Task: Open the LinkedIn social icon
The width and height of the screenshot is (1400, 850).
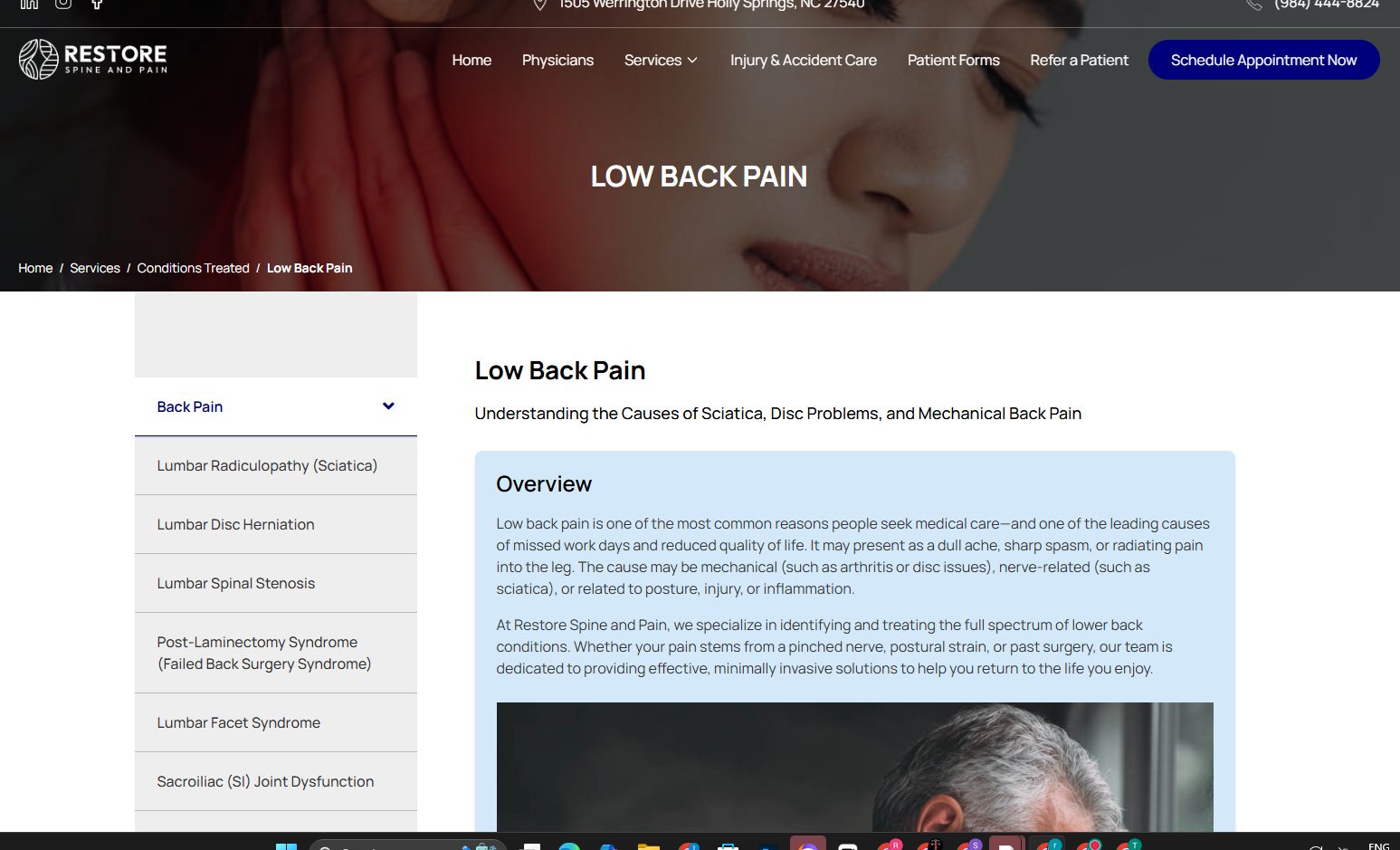Action: pyautogui.click(x=29, y=4)
